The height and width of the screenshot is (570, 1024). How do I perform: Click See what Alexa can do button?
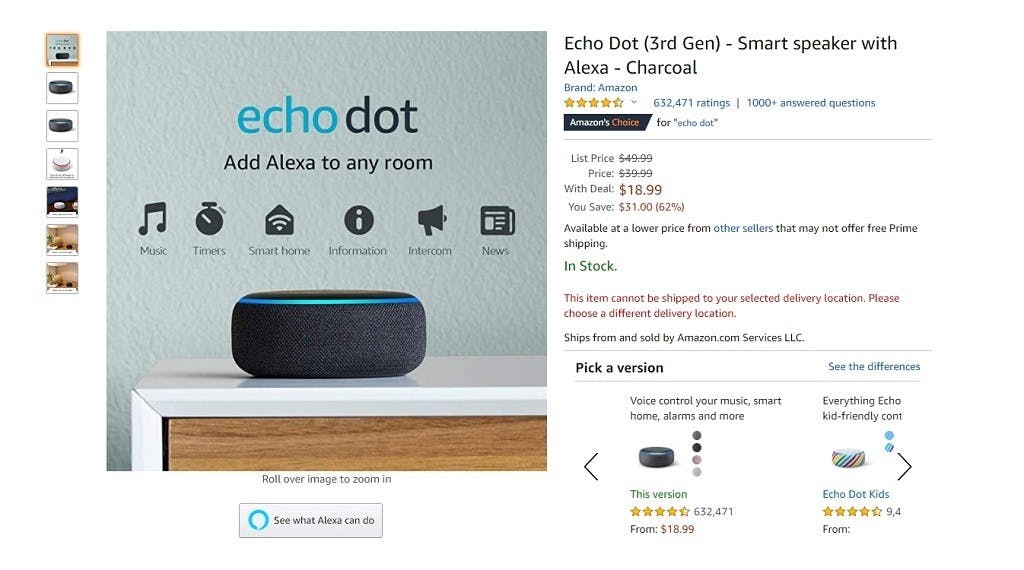point(311,520)
